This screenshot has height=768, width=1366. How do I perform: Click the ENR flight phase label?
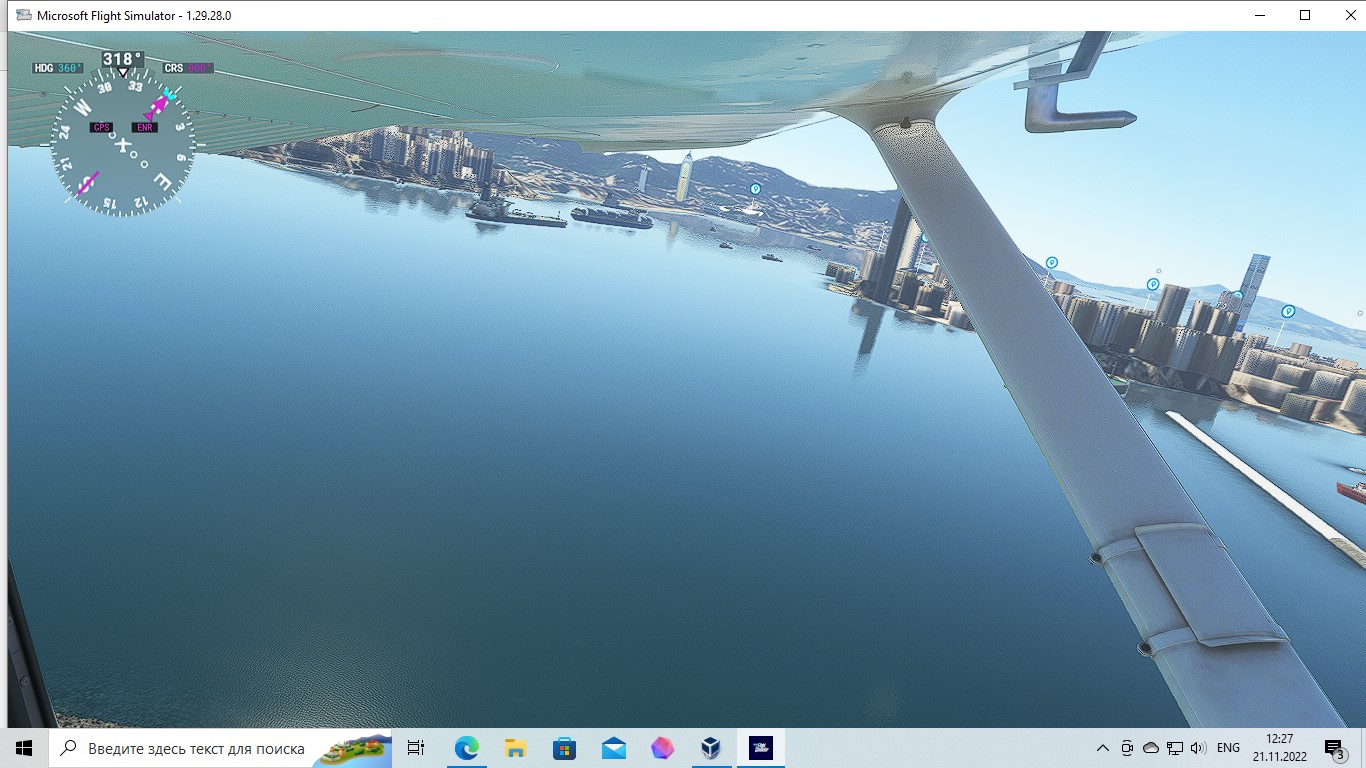(145, 127)
